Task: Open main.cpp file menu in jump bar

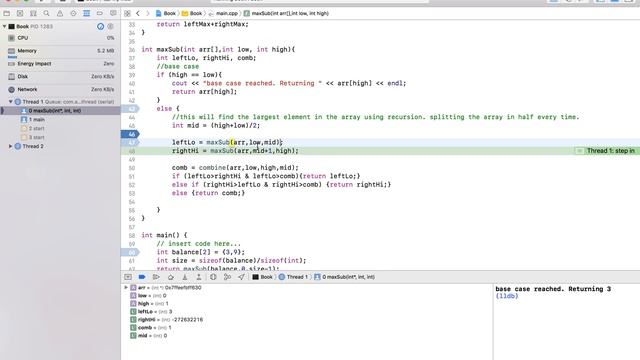Action: point(223,13)
